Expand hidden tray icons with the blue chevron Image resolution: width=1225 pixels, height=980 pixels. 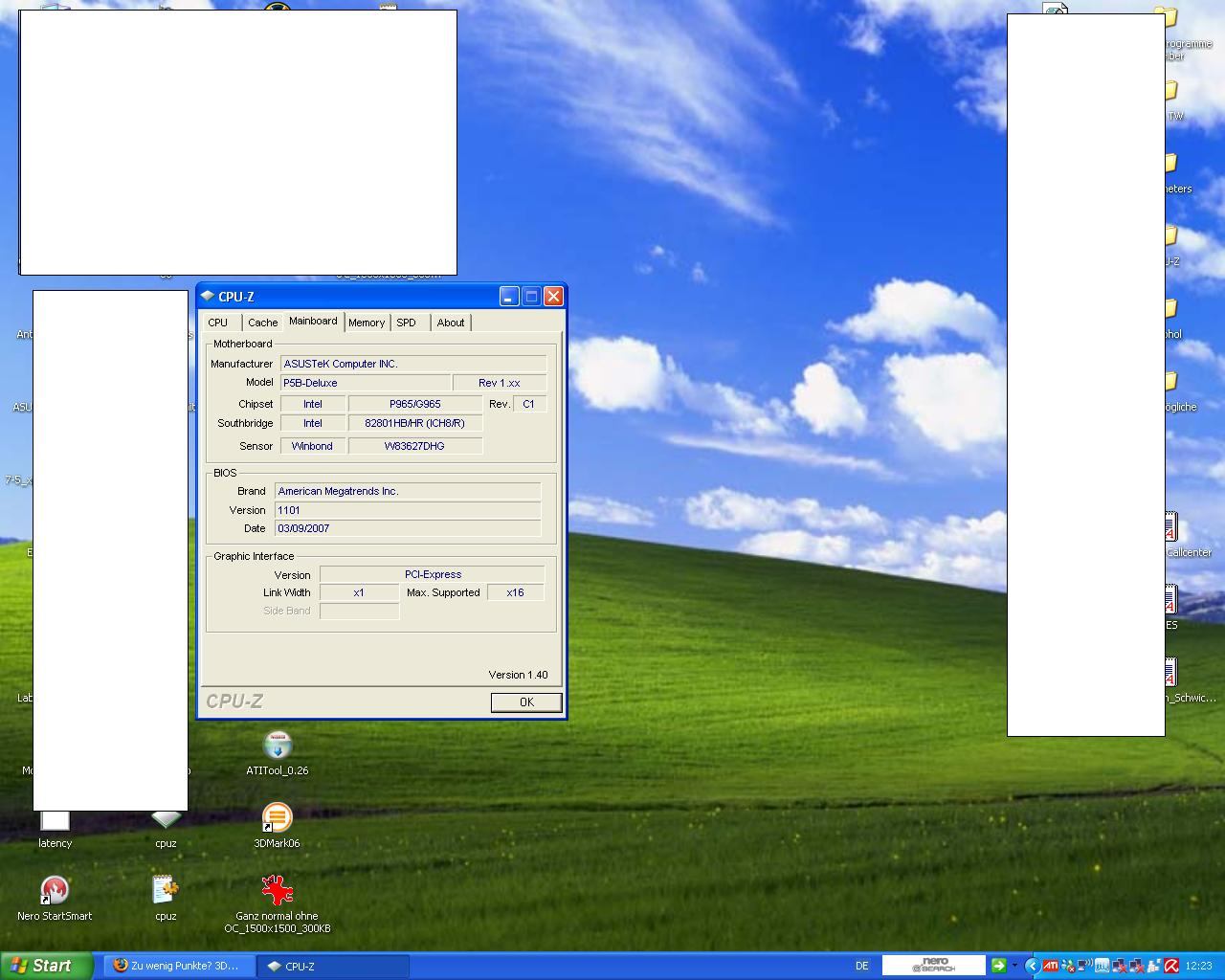(1032, 966)
